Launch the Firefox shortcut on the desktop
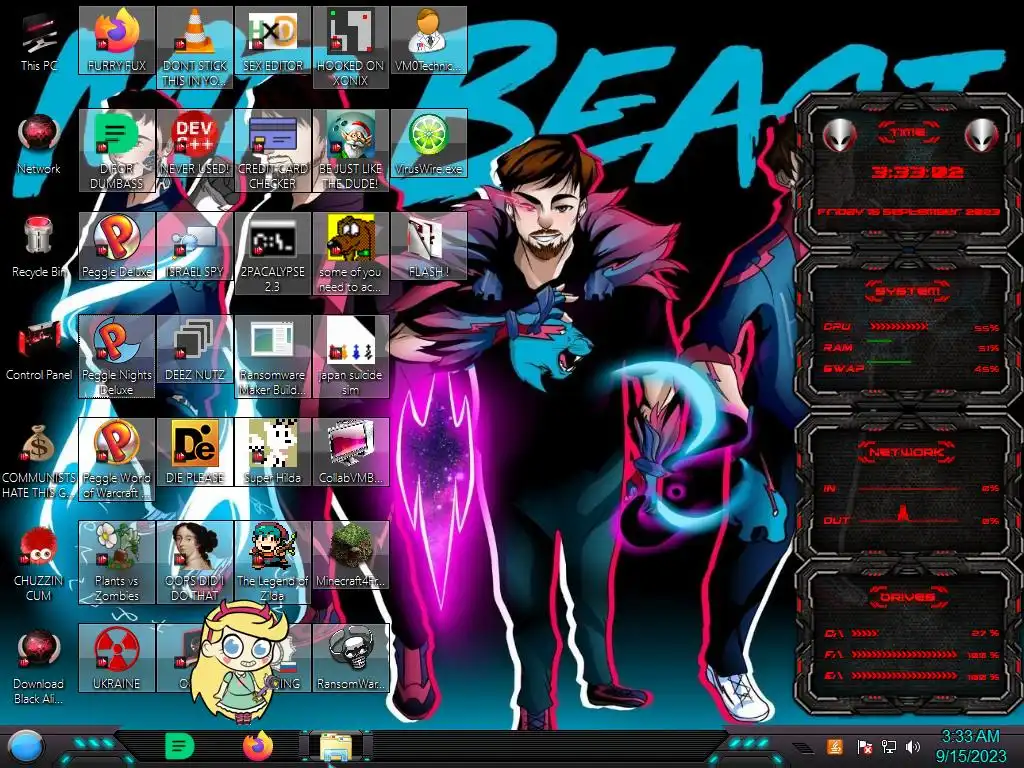This screenshot has width=1024, height=768. tap(117, 40)
